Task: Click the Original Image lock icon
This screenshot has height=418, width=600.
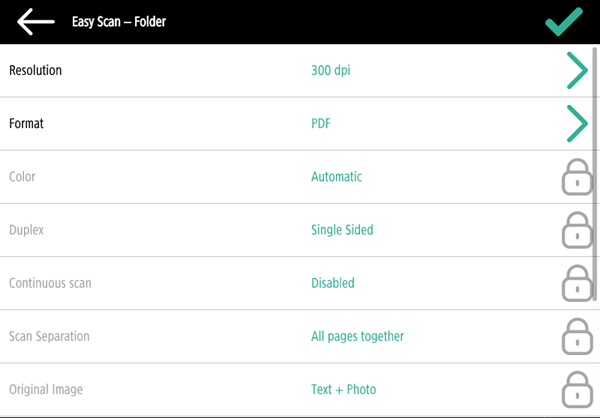Action: (x=576, y=389)
